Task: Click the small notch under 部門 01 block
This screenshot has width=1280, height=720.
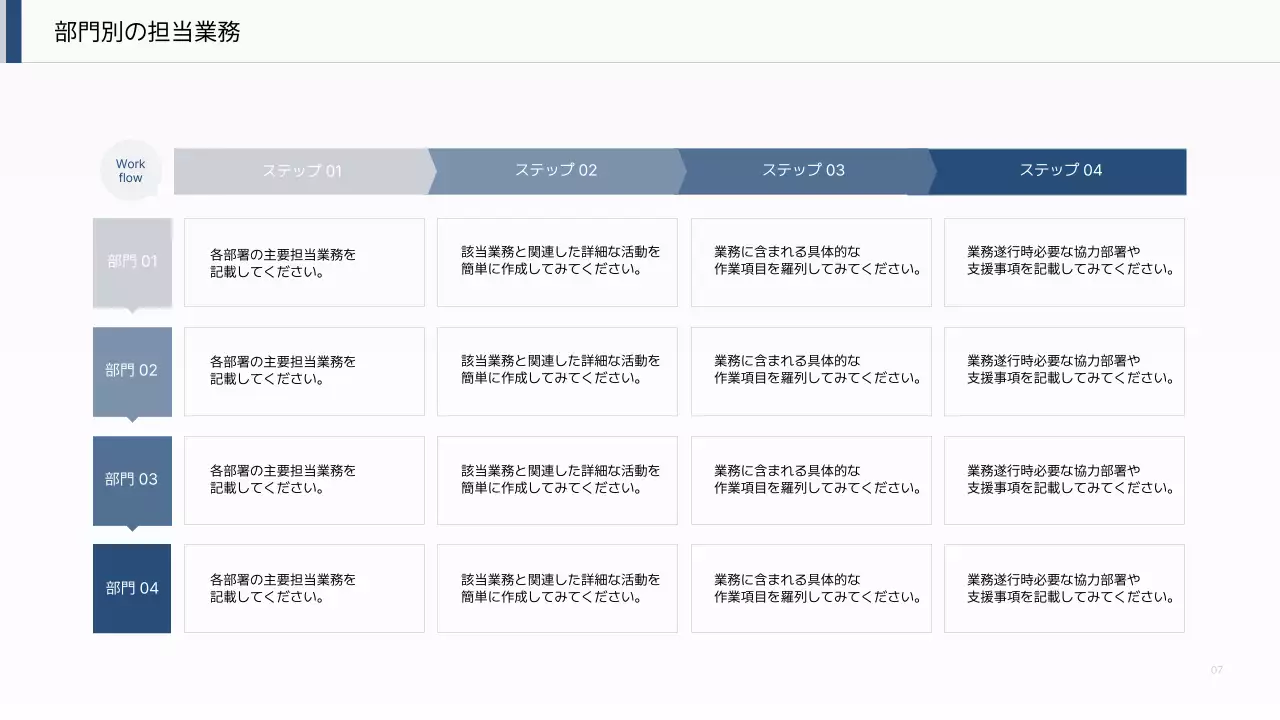Action: tap(132, 312)
